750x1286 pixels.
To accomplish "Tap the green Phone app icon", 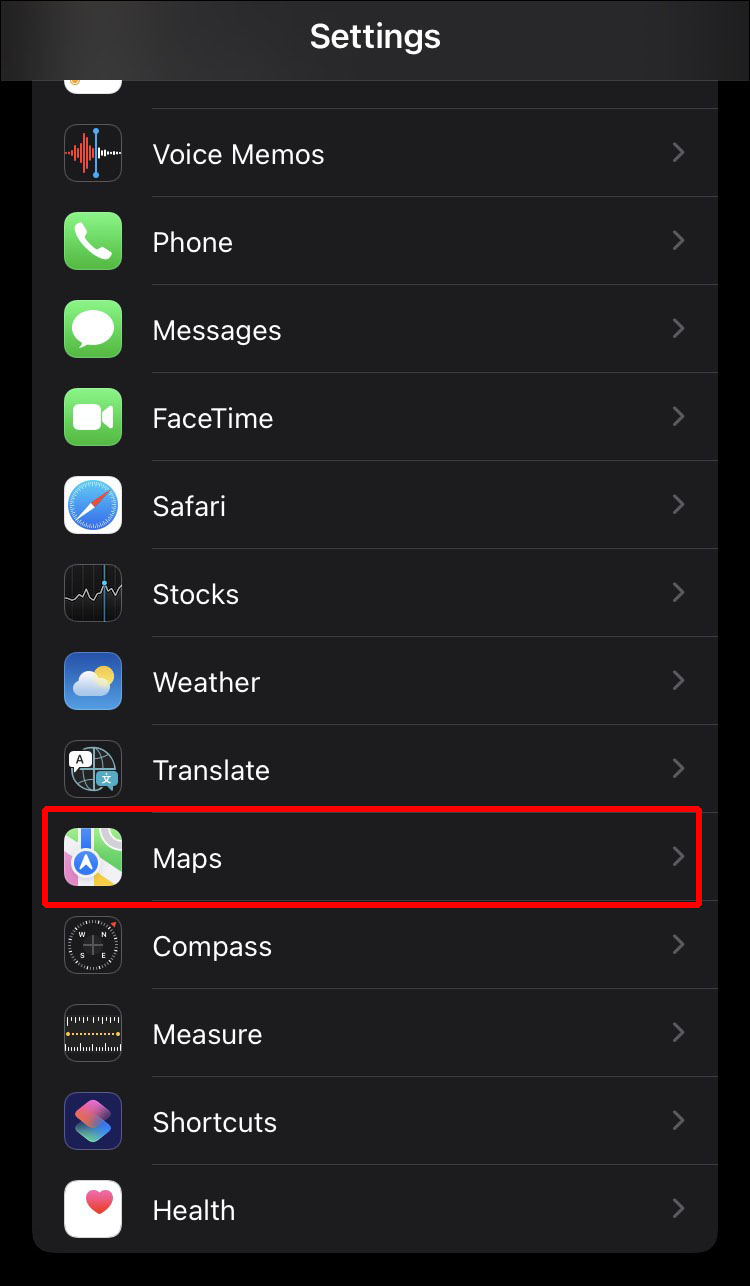I will click(93, 241).
